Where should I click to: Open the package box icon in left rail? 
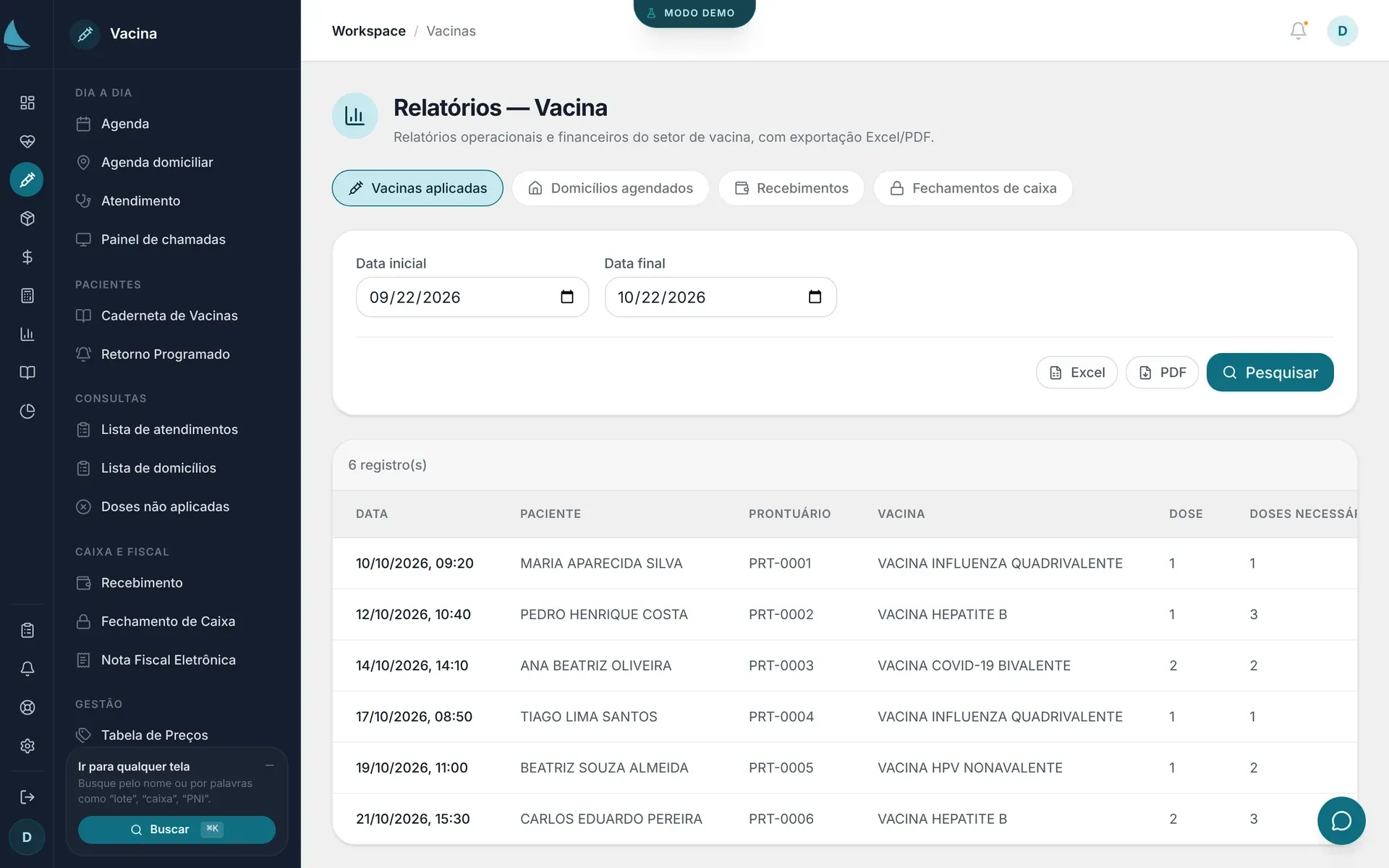tap(27, 218)
